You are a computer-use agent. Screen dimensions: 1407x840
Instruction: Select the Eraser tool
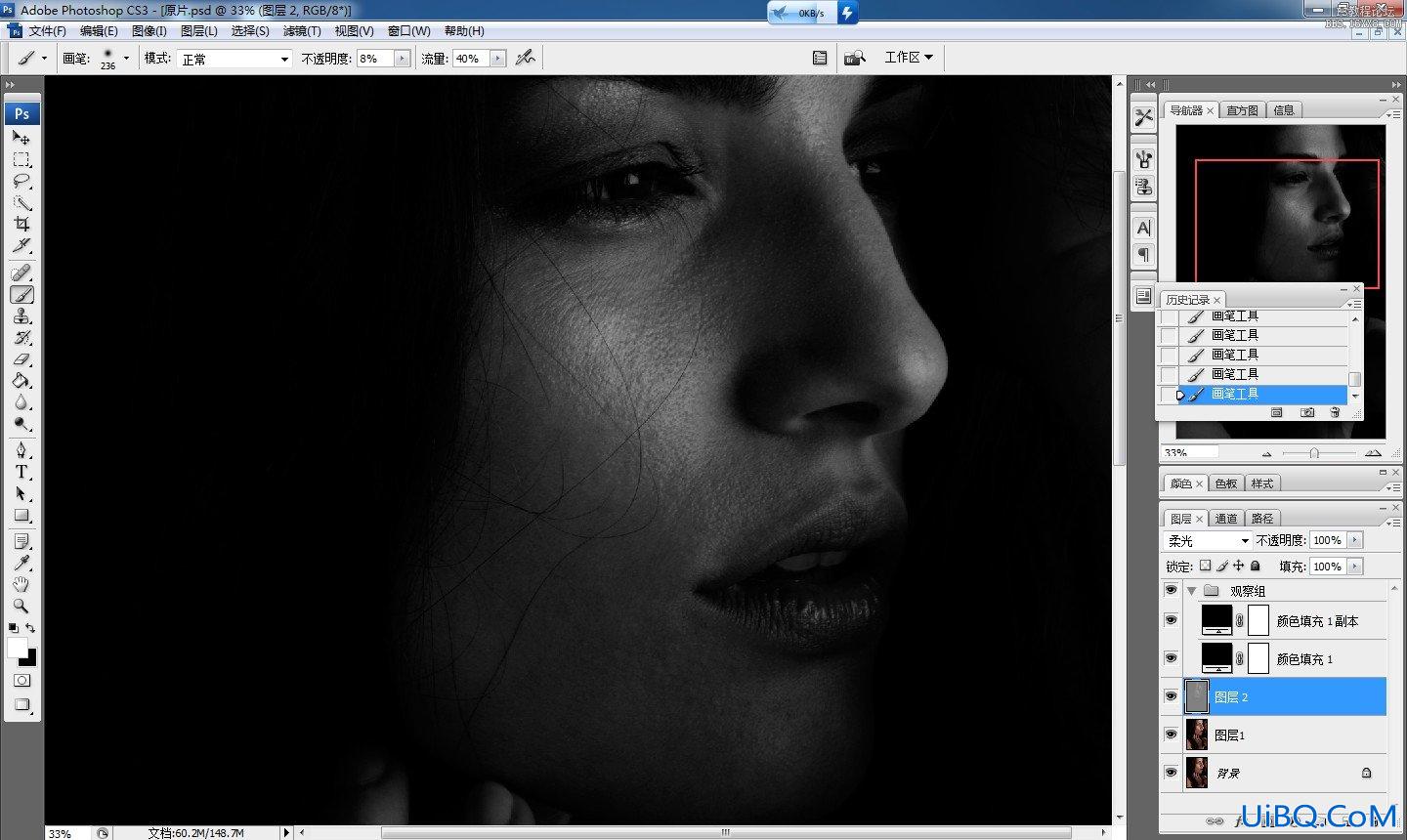pos(21,358)
